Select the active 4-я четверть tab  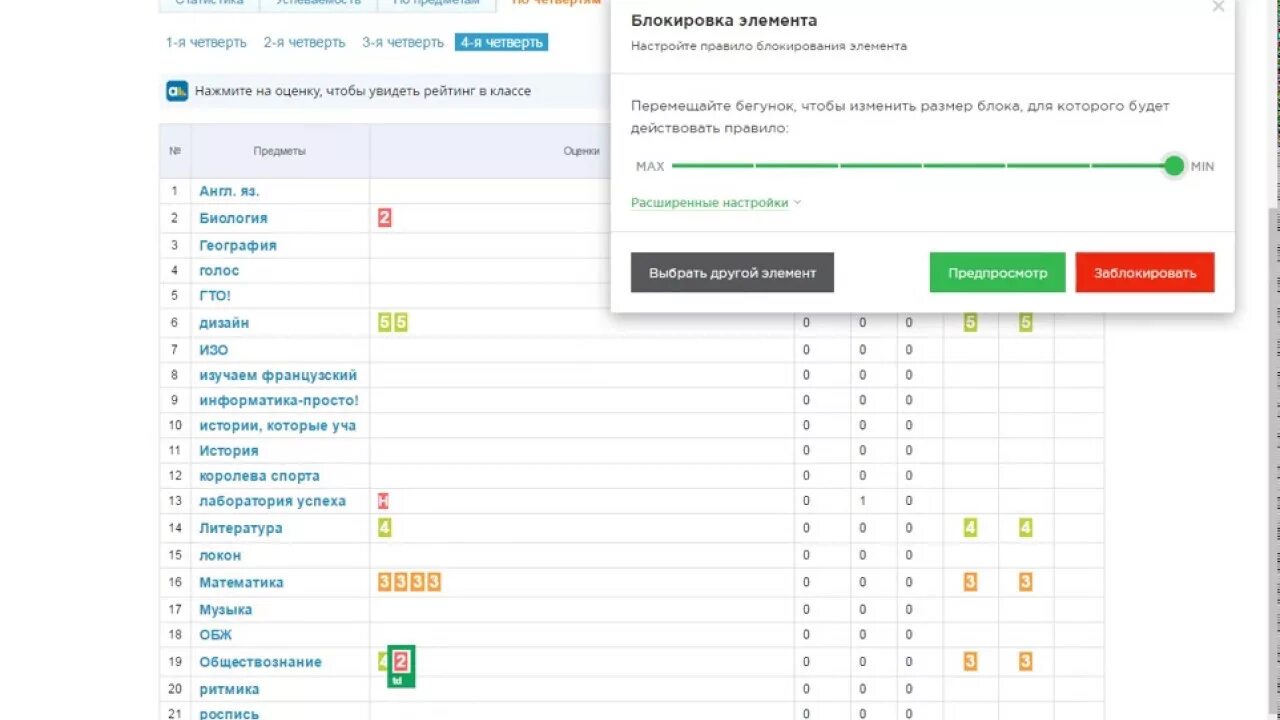[502, 42]
